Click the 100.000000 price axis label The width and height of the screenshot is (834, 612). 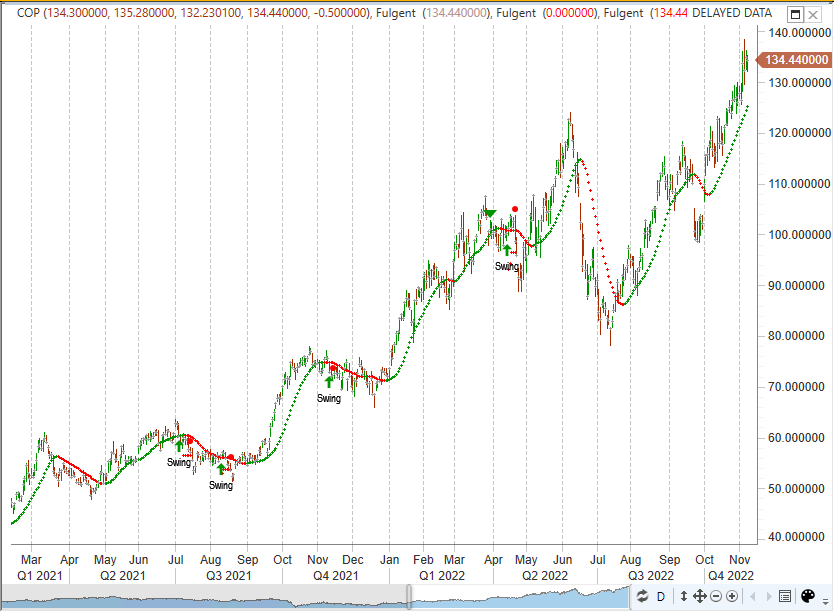(799, 234)
